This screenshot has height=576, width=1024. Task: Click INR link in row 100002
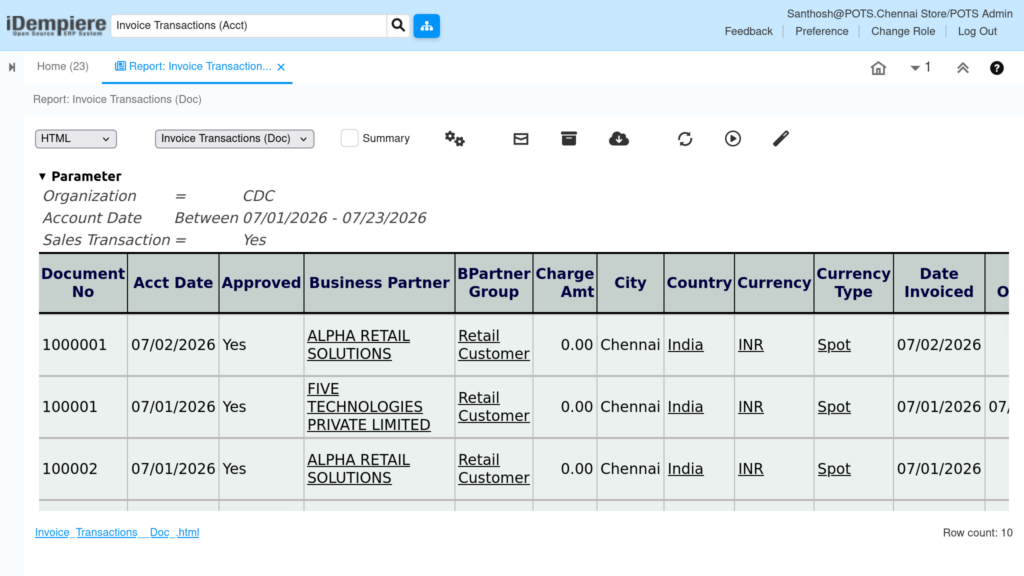coord(750,469)
